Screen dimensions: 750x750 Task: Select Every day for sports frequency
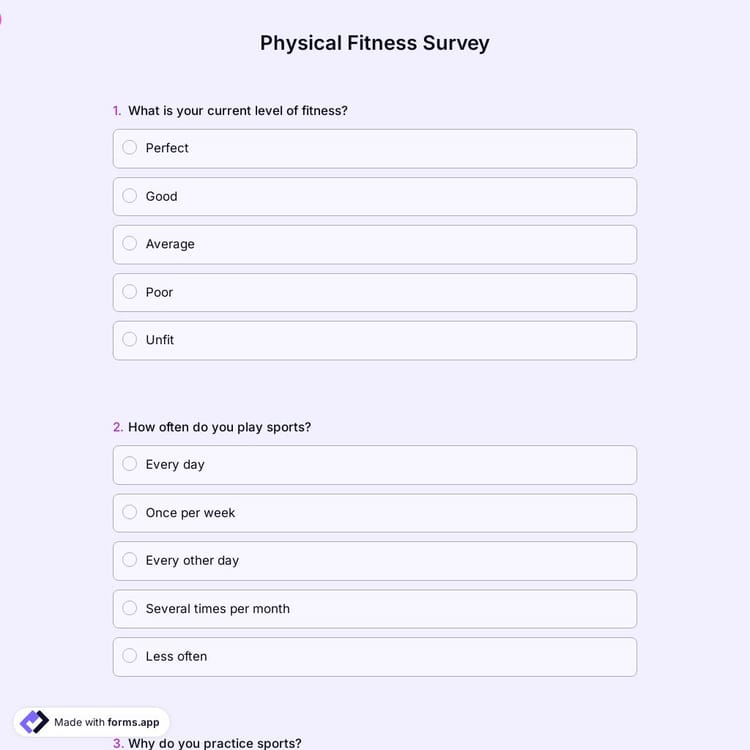tap(130, 464)
